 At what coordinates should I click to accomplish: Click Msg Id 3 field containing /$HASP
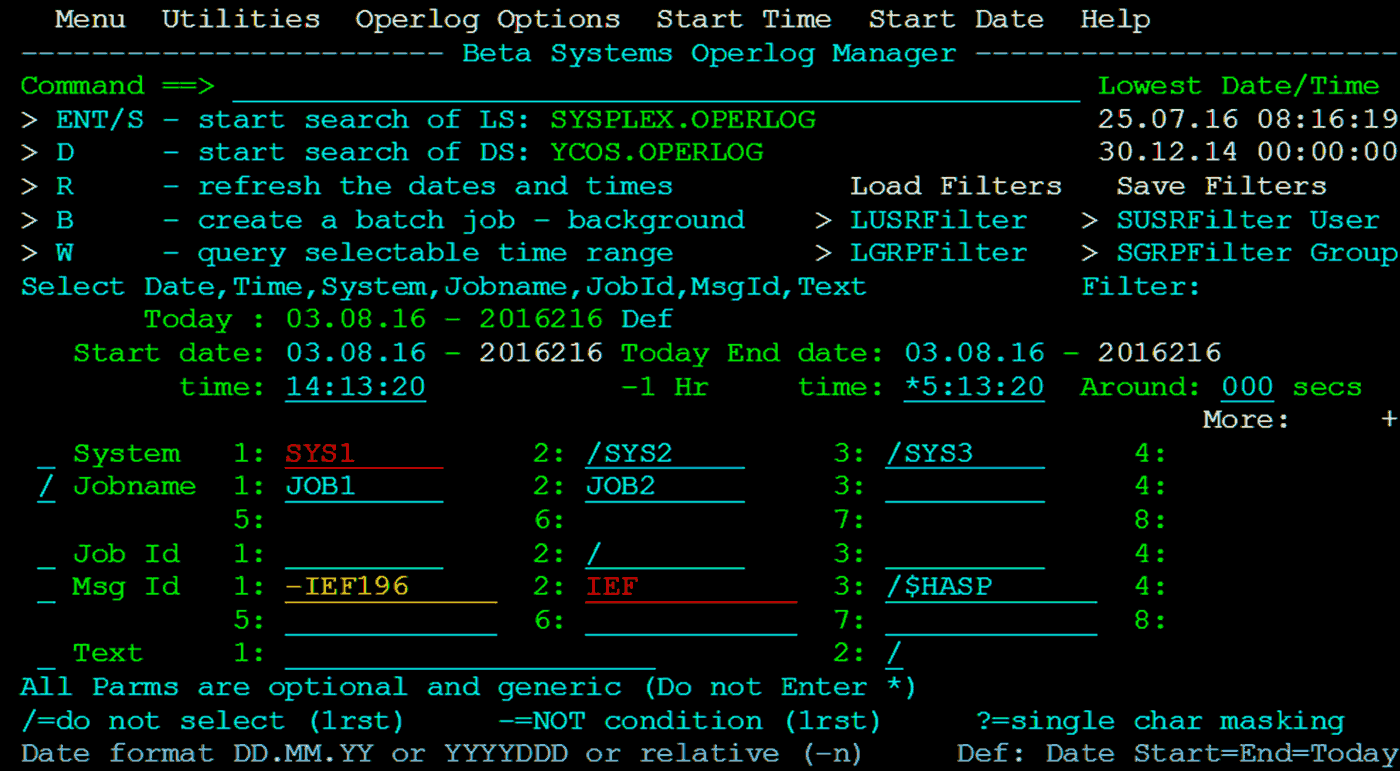tap(991, 587)
